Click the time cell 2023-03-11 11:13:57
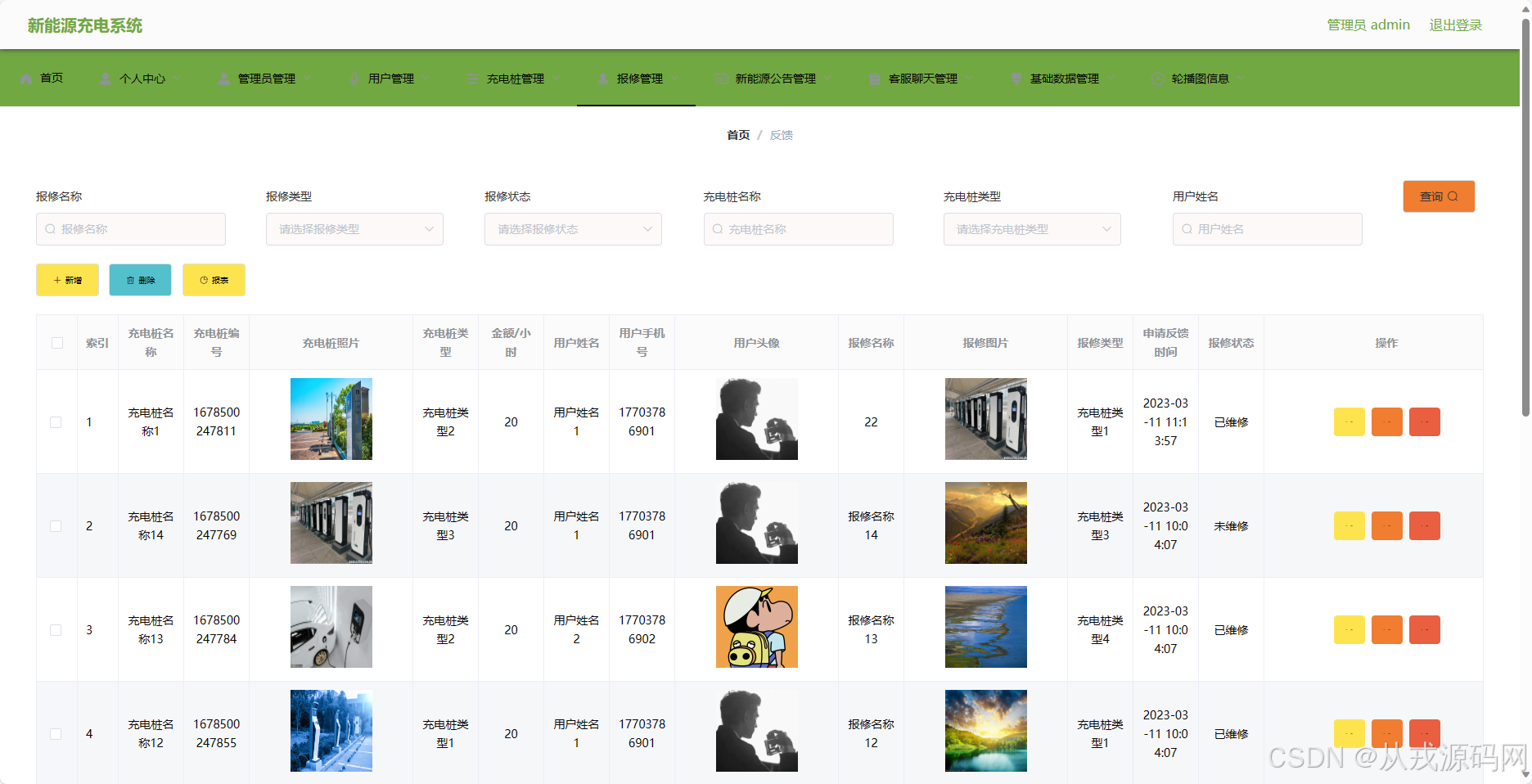 pyautogui.click(x=1165, y=422)
